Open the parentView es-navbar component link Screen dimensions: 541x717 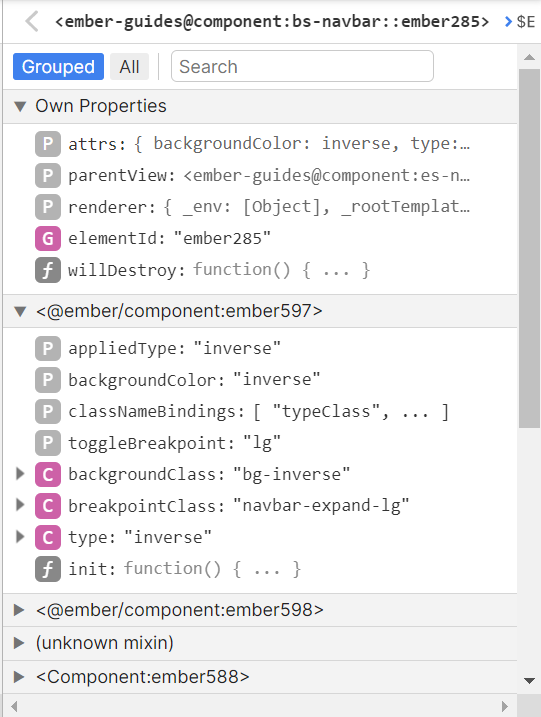pyautogui.click(x=327, y=176)
